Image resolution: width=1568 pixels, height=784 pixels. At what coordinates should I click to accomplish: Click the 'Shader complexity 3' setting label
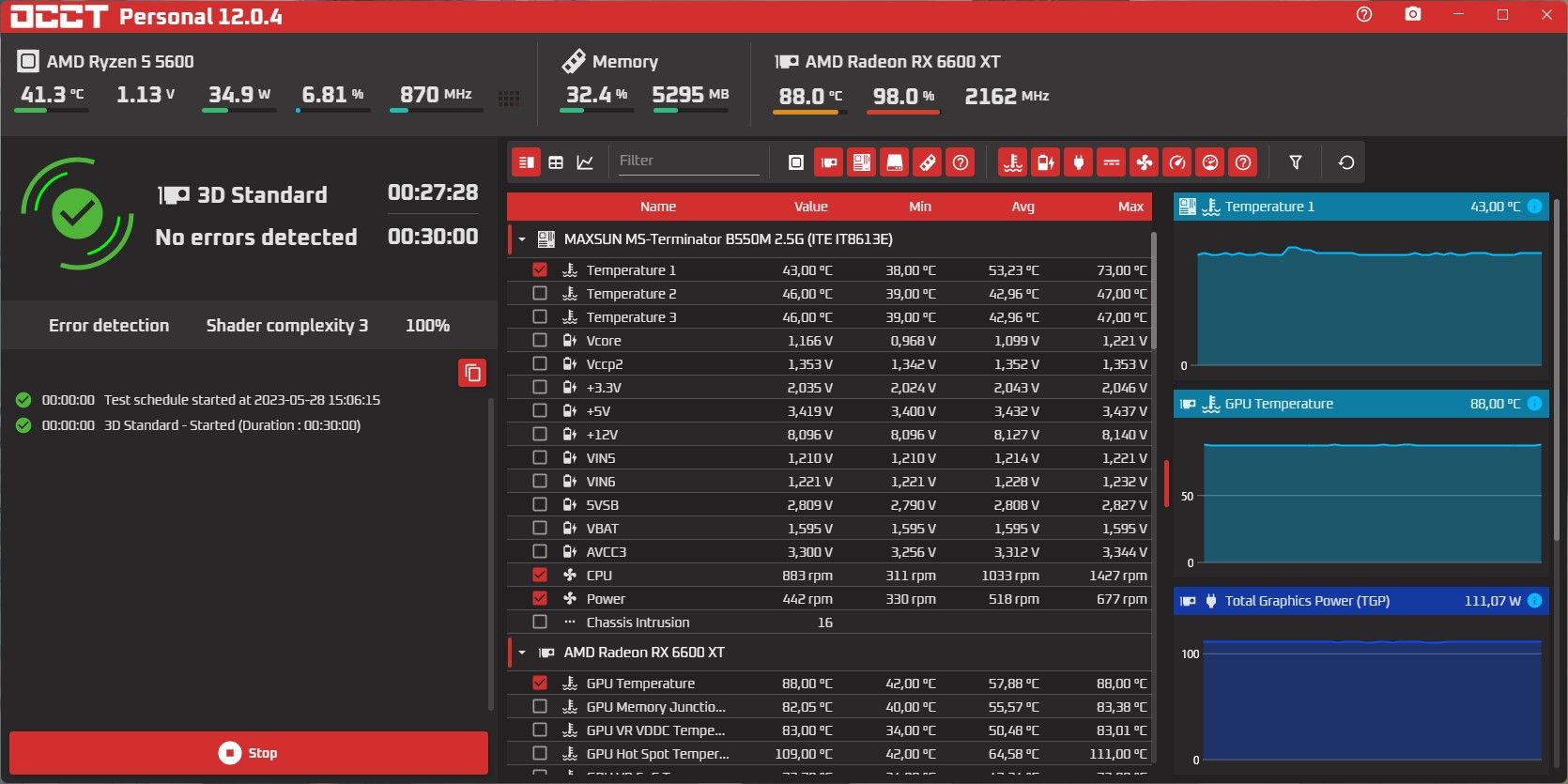(x=287, y=325)
